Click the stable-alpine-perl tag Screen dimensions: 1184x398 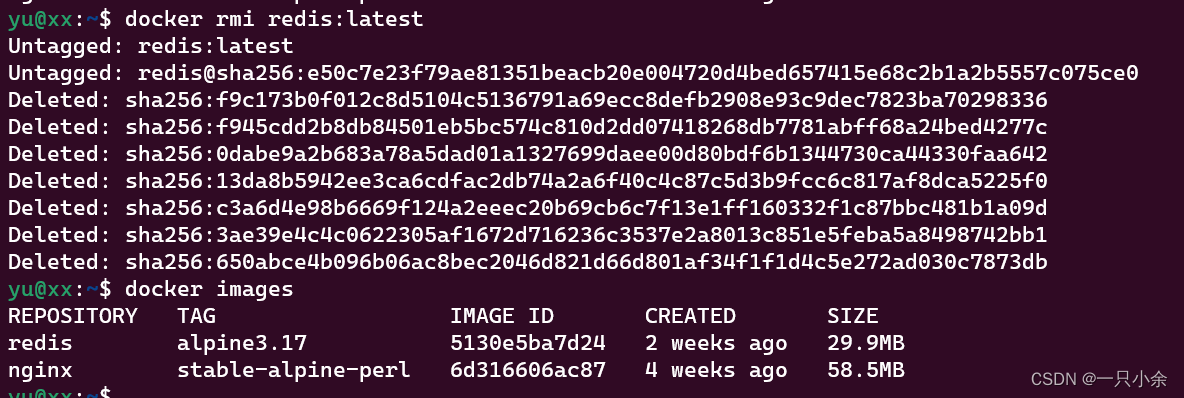pos(294,370)
